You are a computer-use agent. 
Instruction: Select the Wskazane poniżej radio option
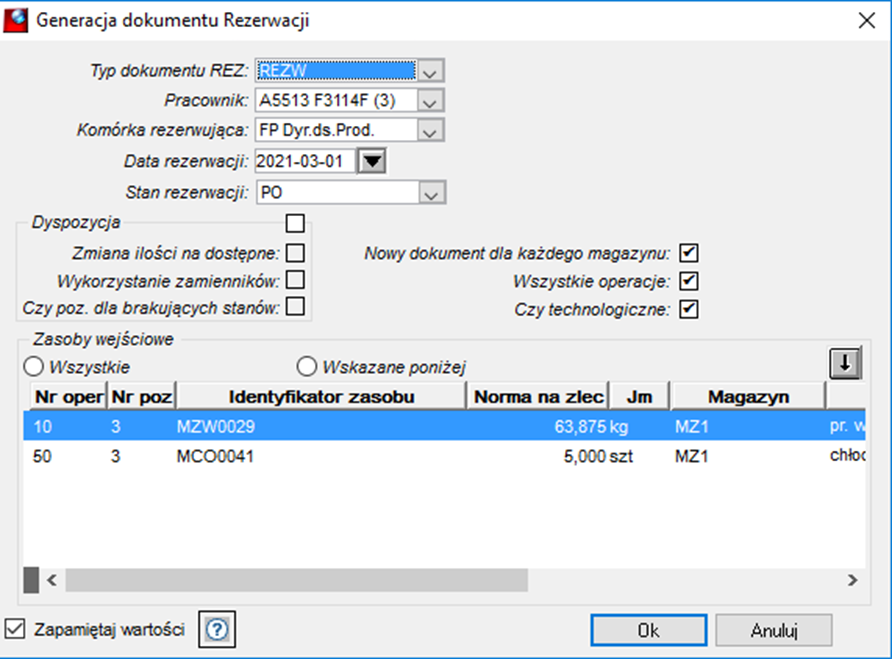coord(307,366)
